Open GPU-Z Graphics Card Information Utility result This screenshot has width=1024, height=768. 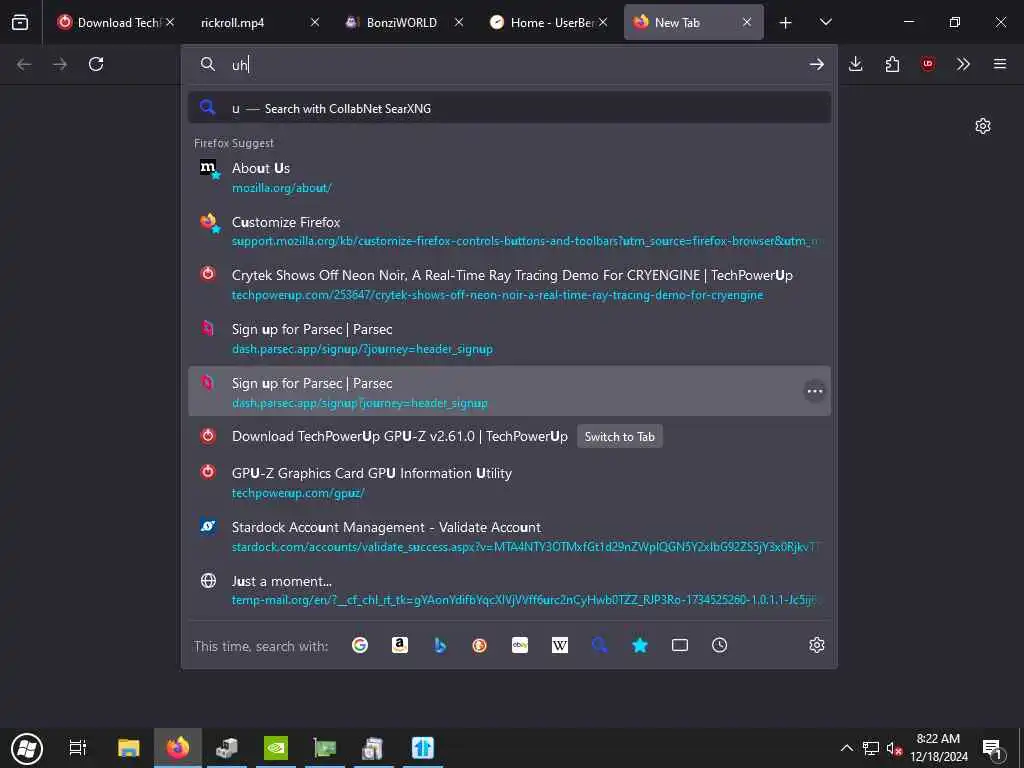[x=509, y=483]
